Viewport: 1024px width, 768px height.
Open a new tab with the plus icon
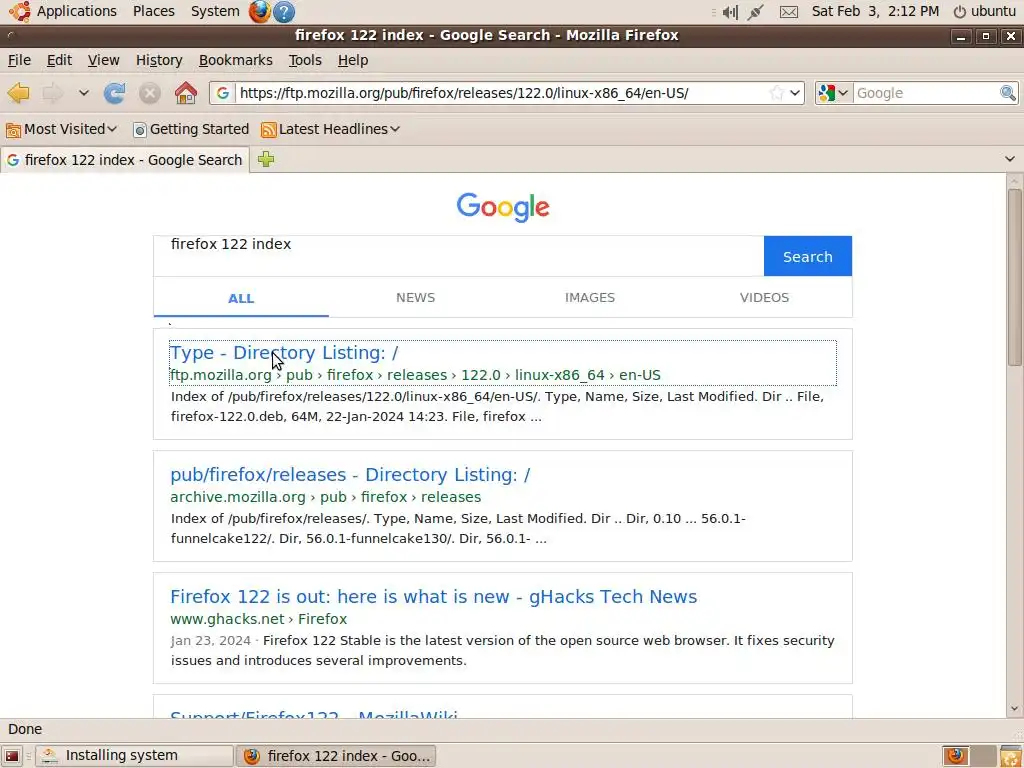click(x=266, y=159)
